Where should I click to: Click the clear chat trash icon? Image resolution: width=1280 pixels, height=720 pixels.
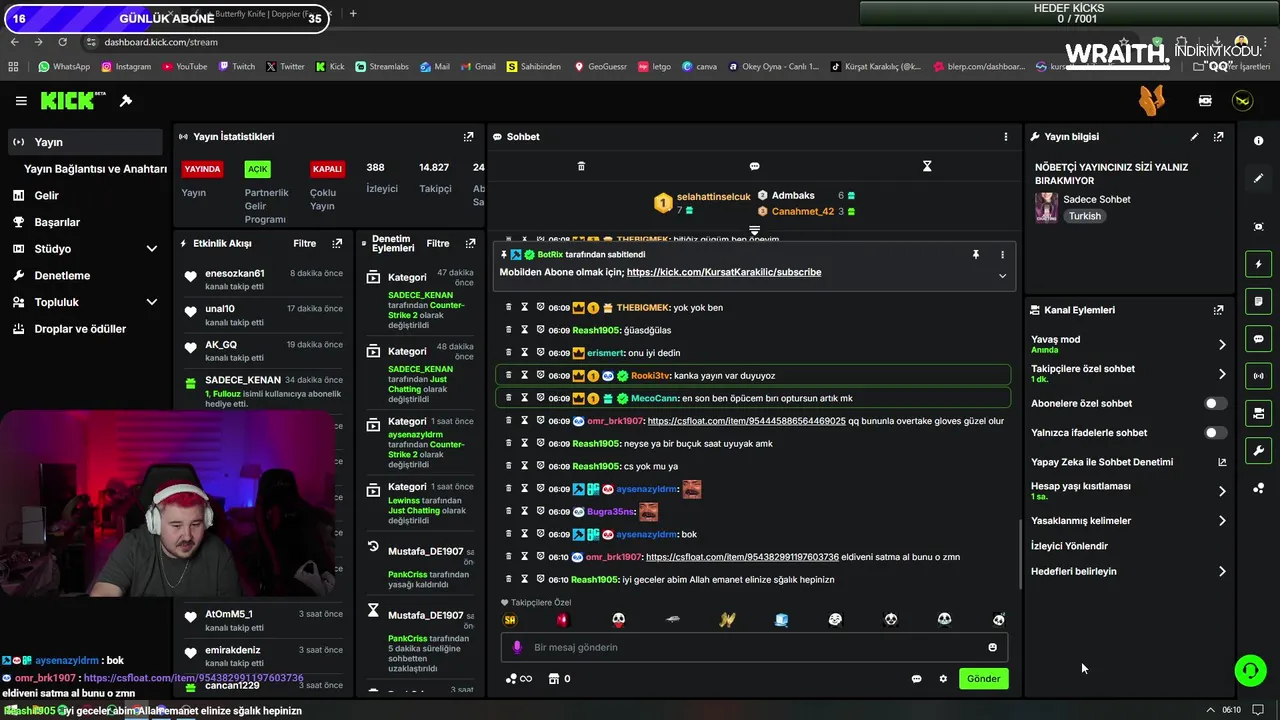(581, 166)
